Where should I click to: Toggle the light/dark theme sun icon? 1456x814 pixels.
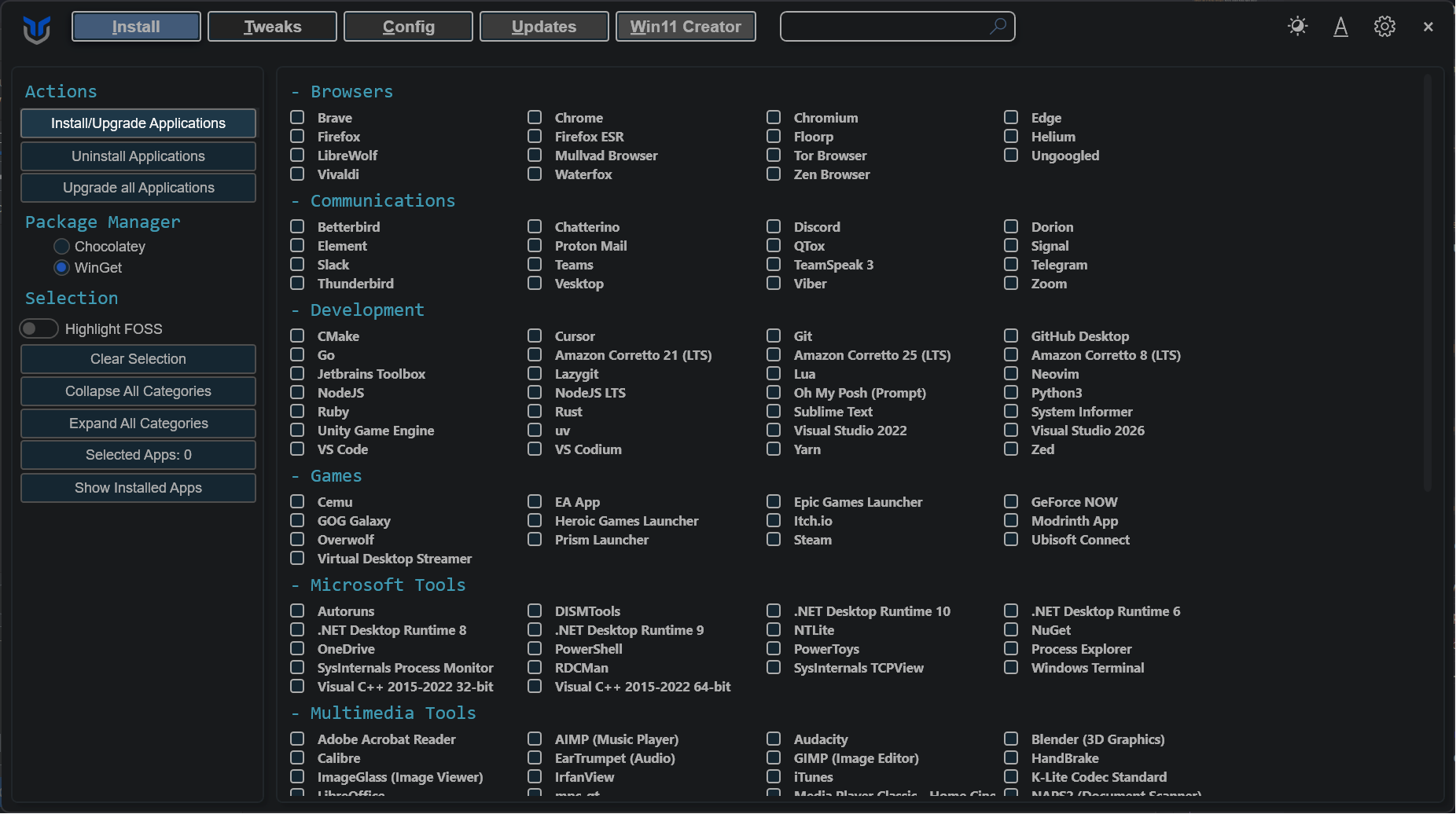coord(1298,27)
